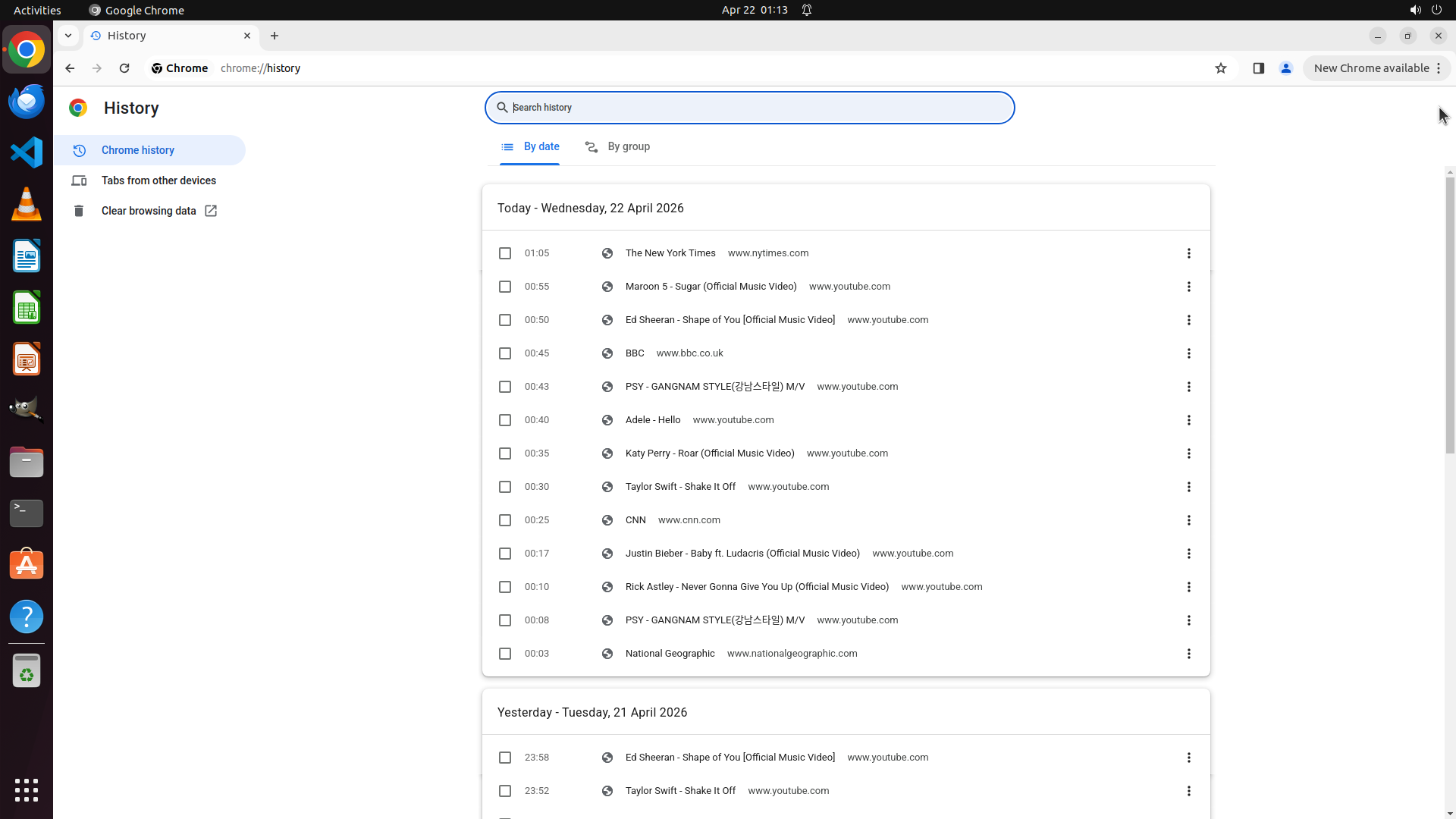
Task: Open Tabs from other devices
Action: pyautogui.click(x=158, y=180)
